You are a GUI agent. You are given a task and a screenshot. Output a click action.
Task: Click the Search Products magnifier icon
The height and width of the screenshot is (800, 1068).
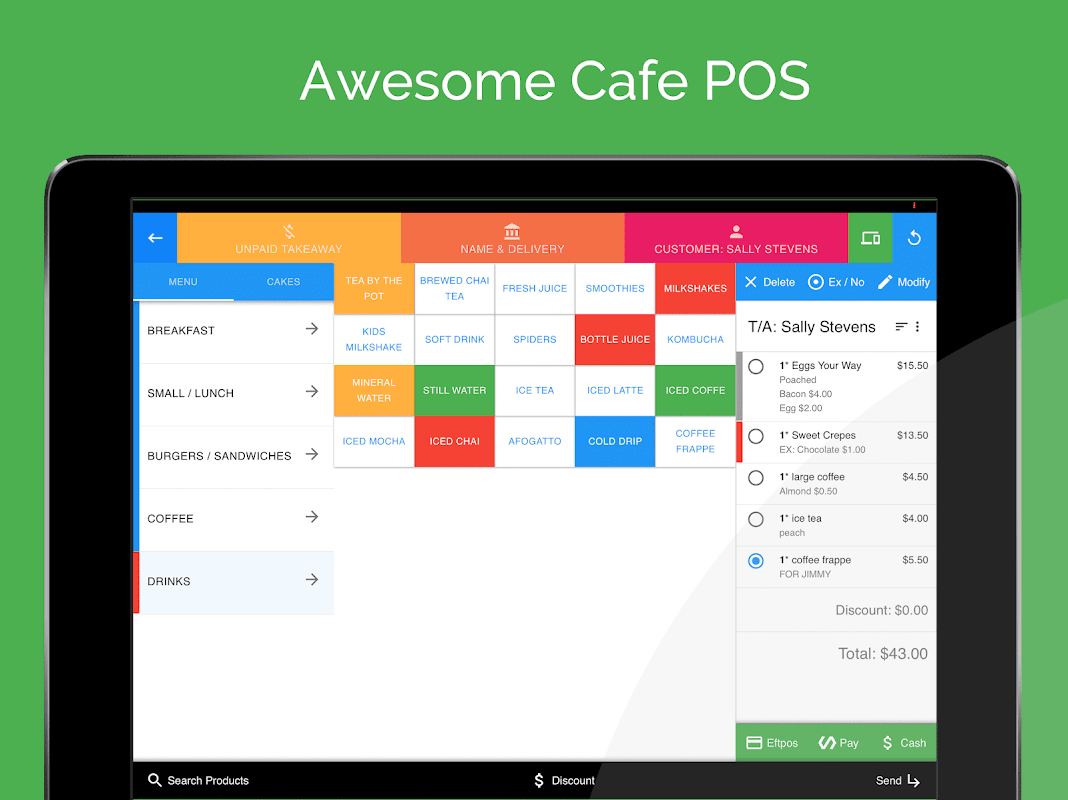(x=155, y=780)
